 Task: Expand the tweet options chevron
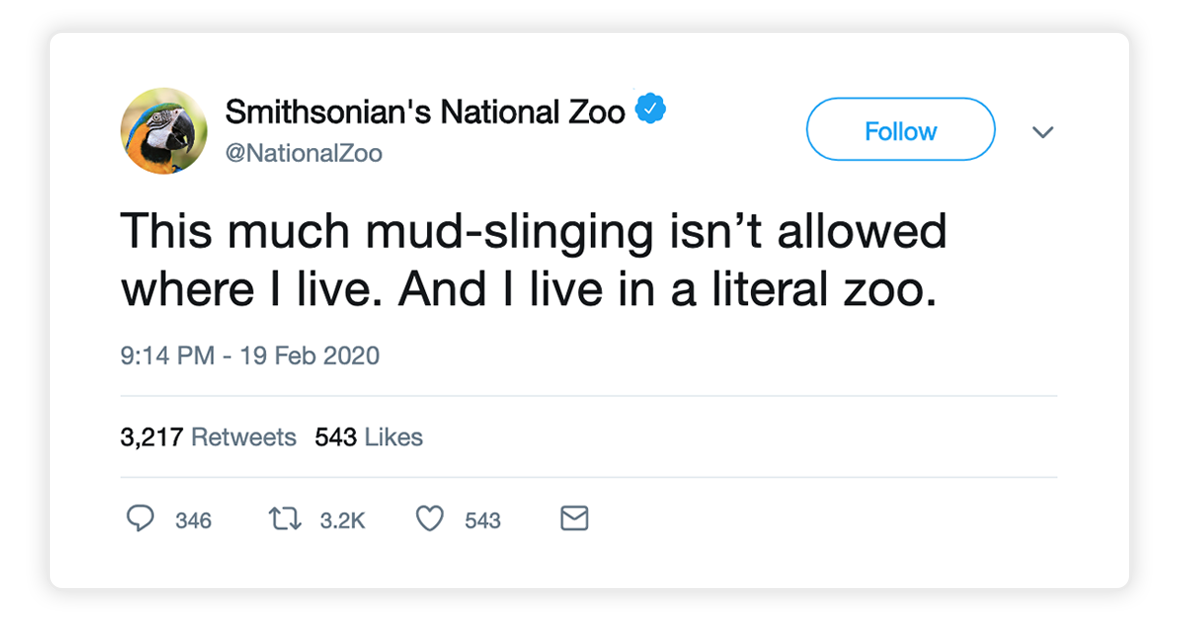pos(1043,133)
